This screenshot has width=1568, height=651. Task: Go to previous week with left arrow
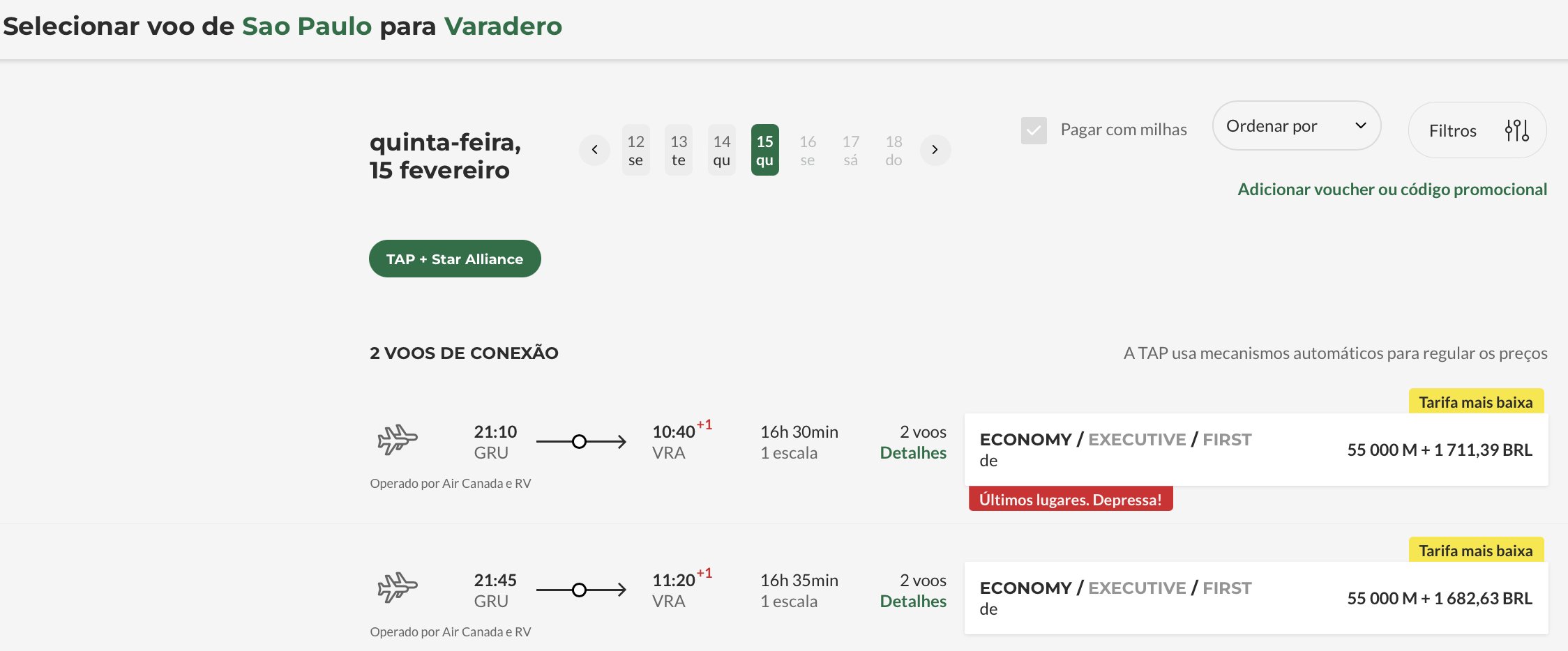(x=594, y=150)
